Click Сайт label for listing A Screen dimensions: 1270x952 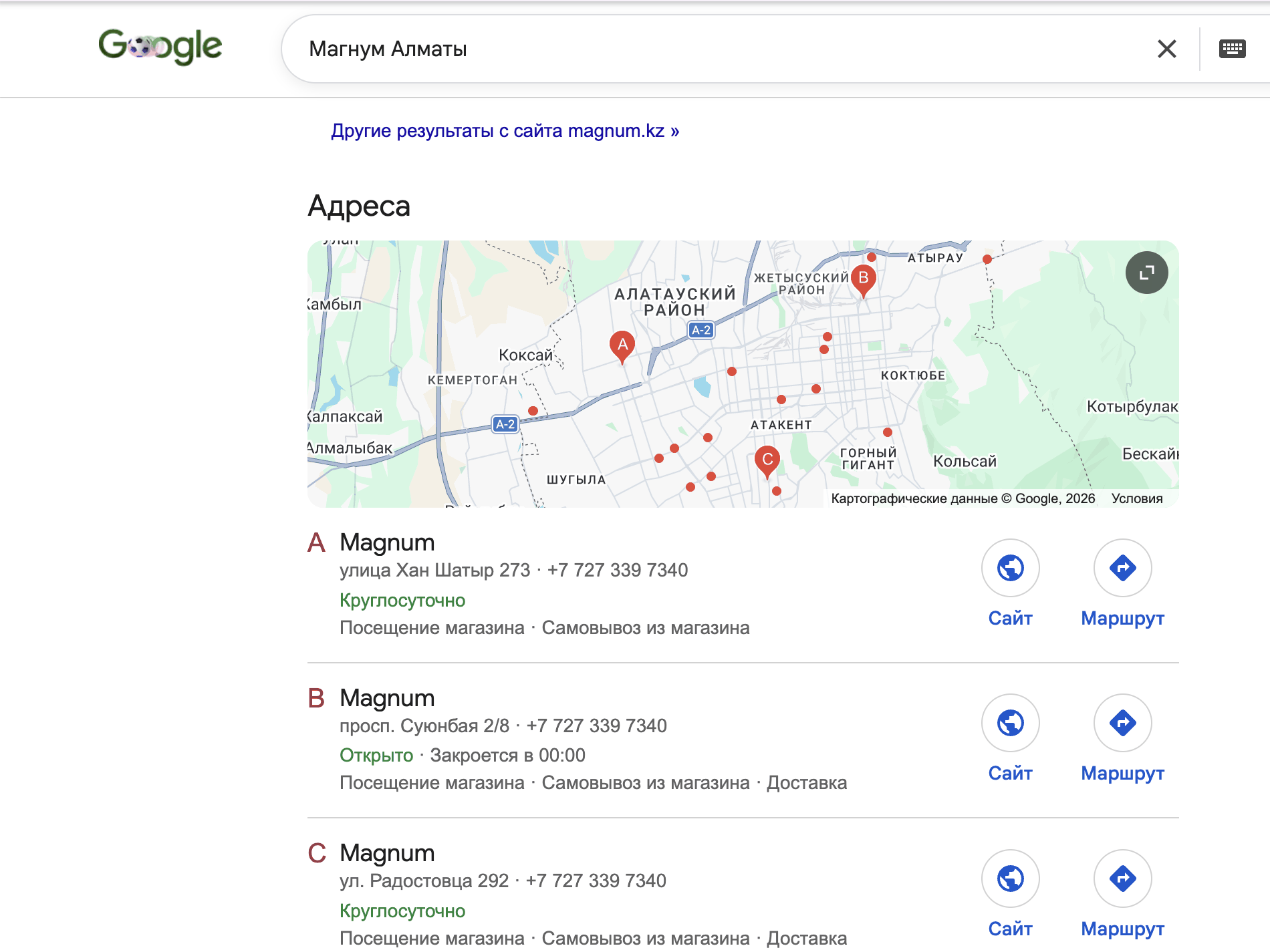tap(1010, 618)
